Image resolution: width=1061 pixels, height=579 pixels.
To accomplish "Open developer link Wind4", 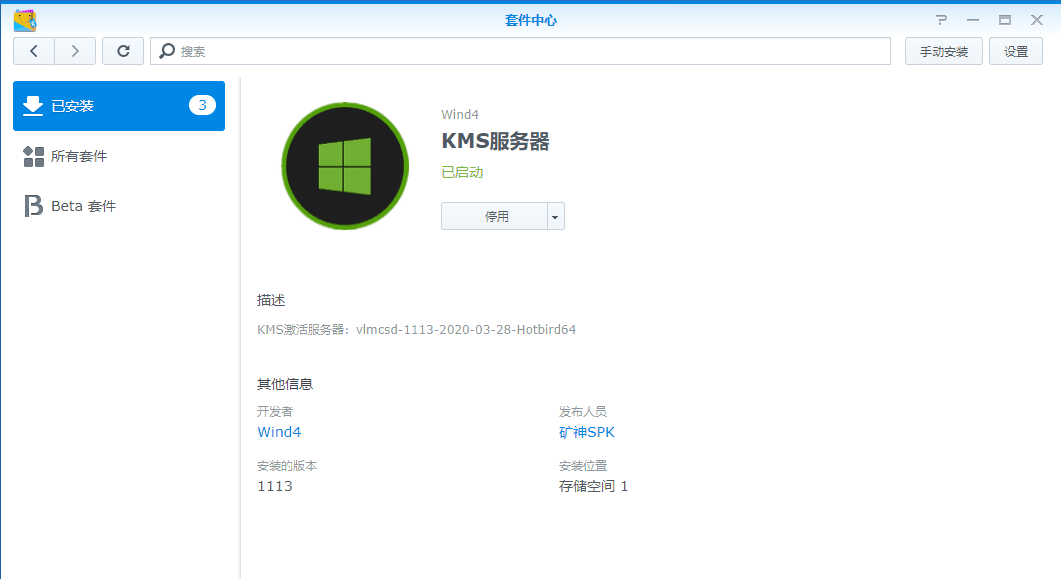I will click(x=279, y=432).
